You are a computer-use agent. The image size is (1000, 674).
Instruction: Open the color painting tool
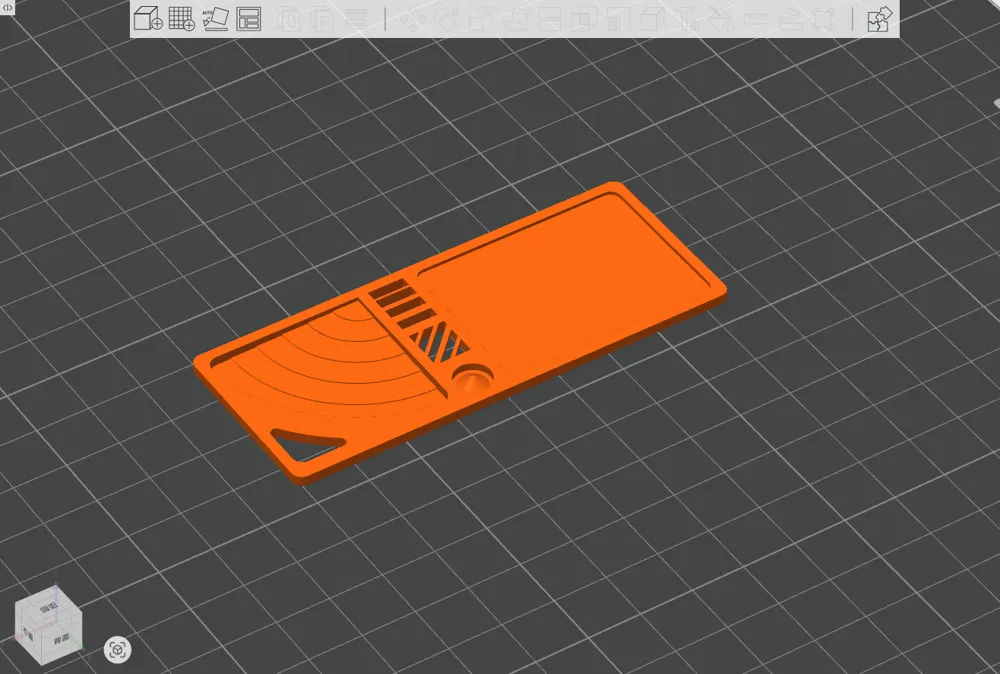(717, 20)
